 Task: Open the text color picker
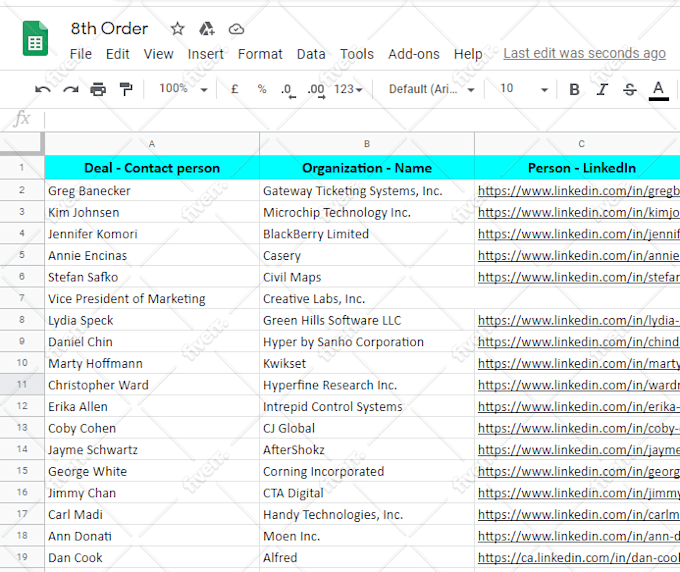(x=658, y=90)
